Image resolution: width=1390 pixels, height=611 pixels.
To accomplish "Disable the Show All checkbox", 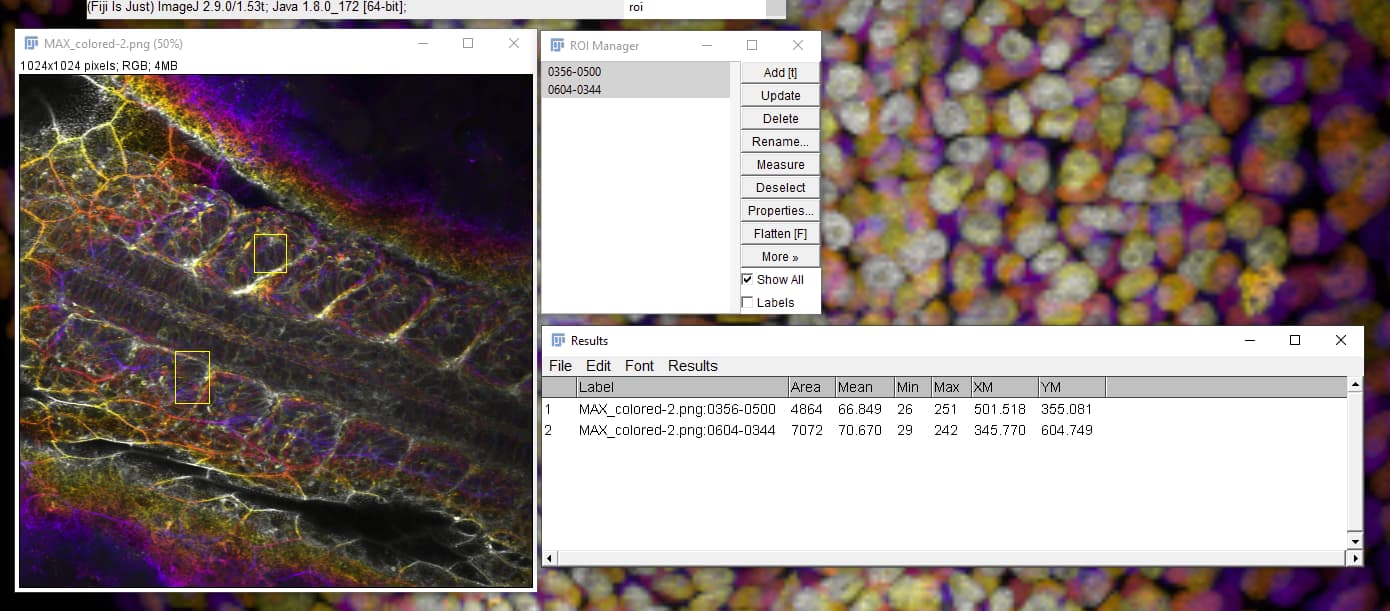I will [x=747, y=279].
